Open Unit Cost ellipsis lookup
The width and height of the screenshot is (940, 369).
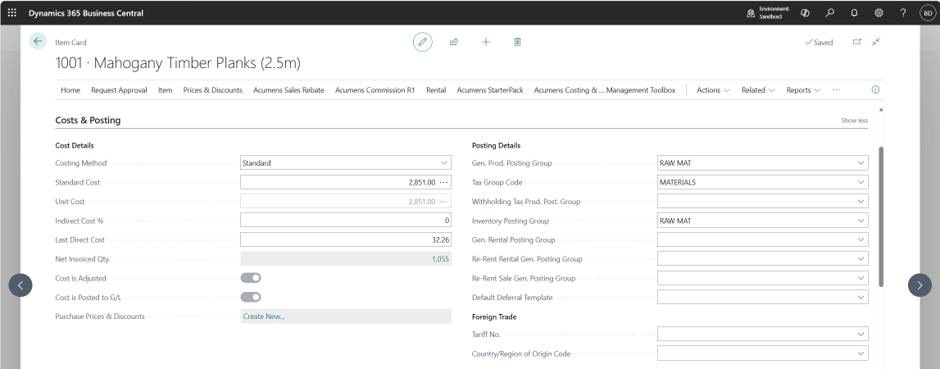444,202
